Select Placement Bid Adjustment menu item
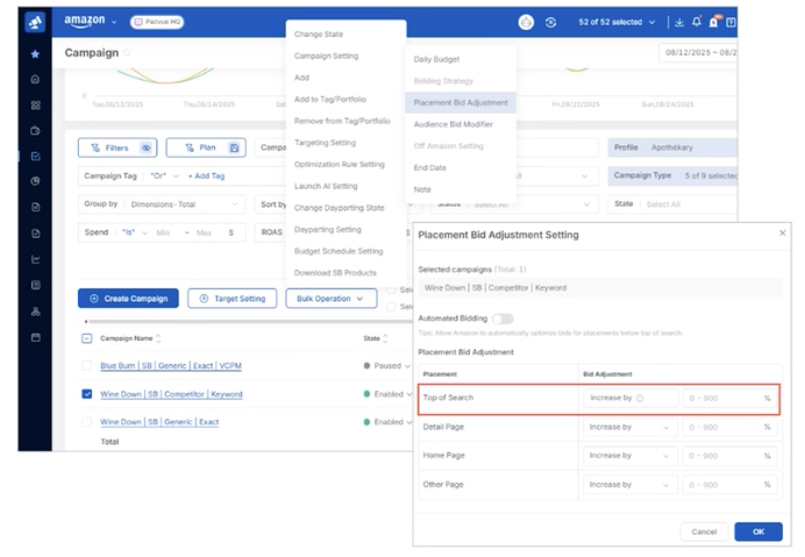 tap(461, 103)
